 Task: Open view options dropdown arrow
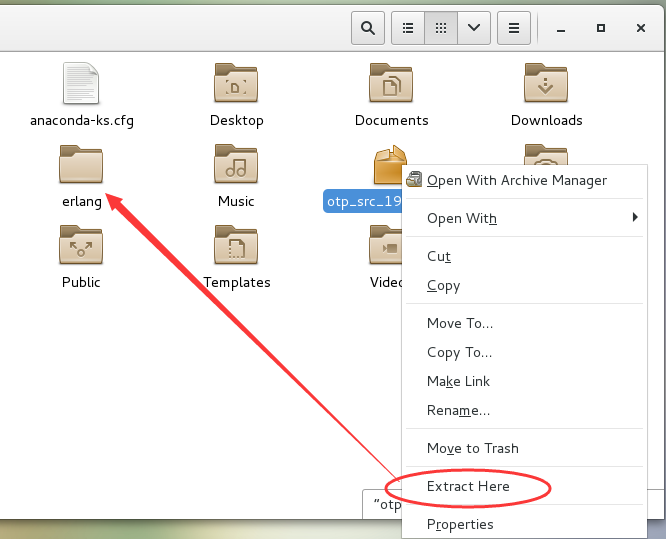tap(474, 28)
